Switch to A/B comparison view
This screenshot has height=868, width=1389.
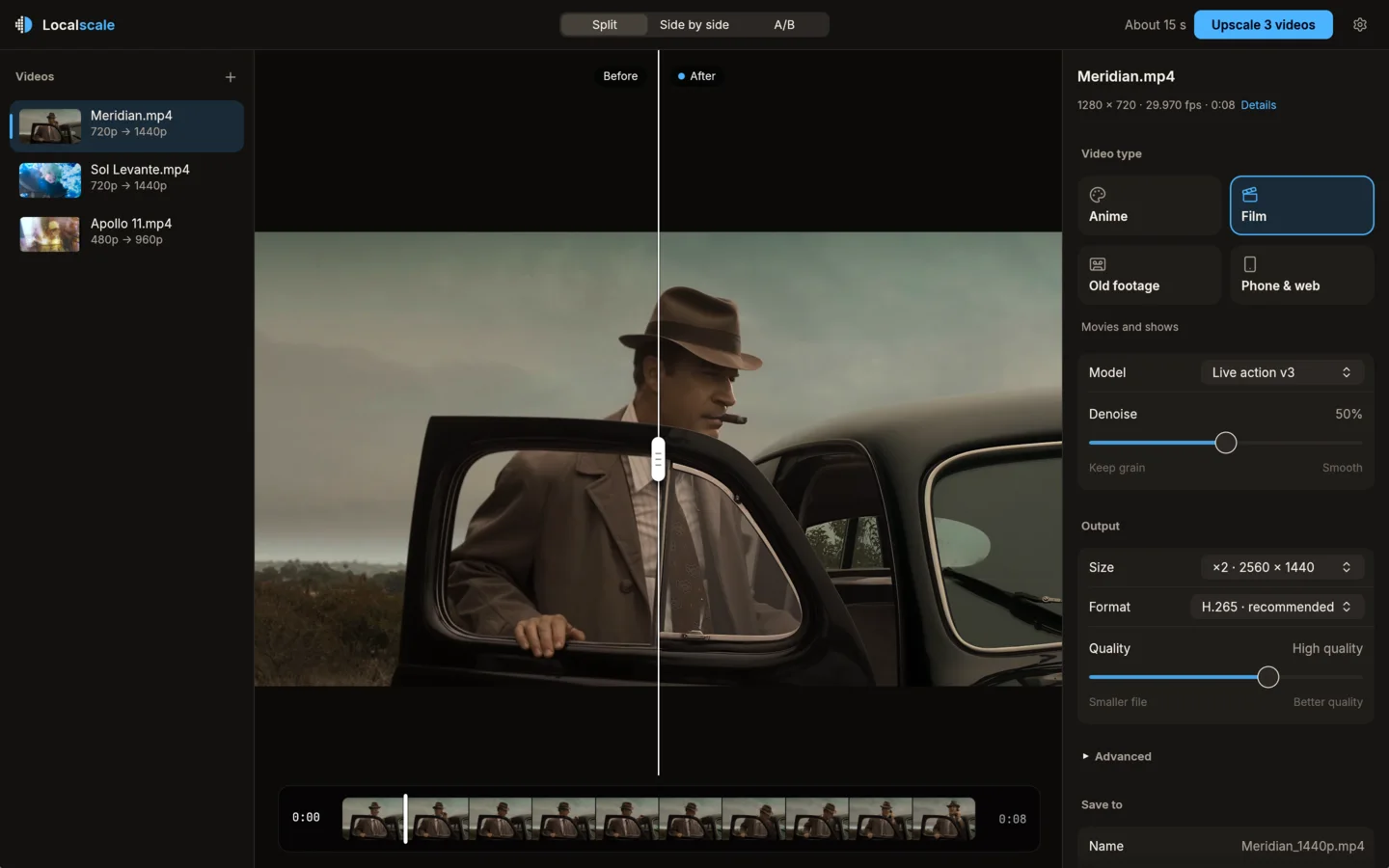784,25
